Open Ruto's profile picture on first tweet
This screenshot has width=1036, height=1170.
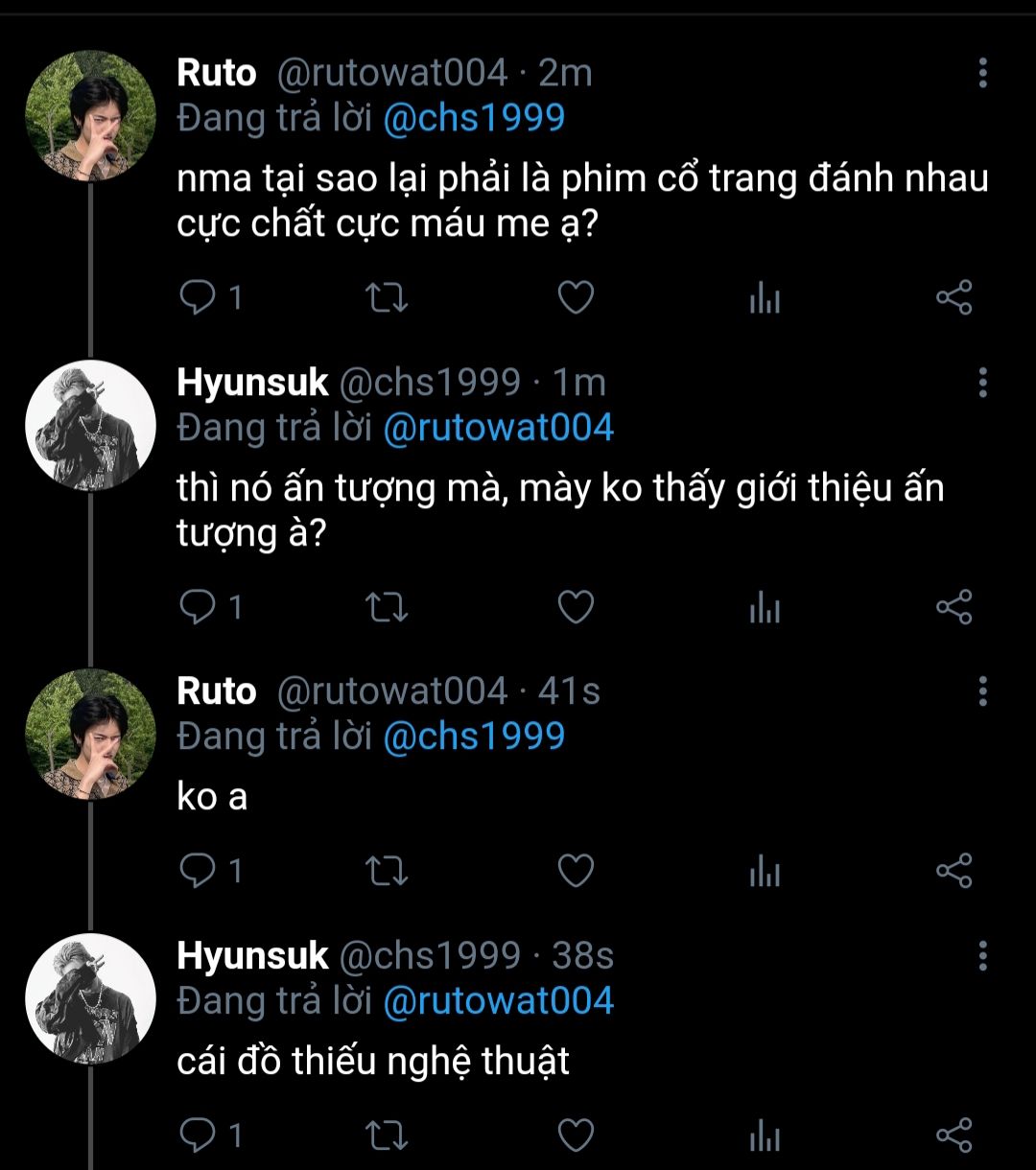coord(90,116)
